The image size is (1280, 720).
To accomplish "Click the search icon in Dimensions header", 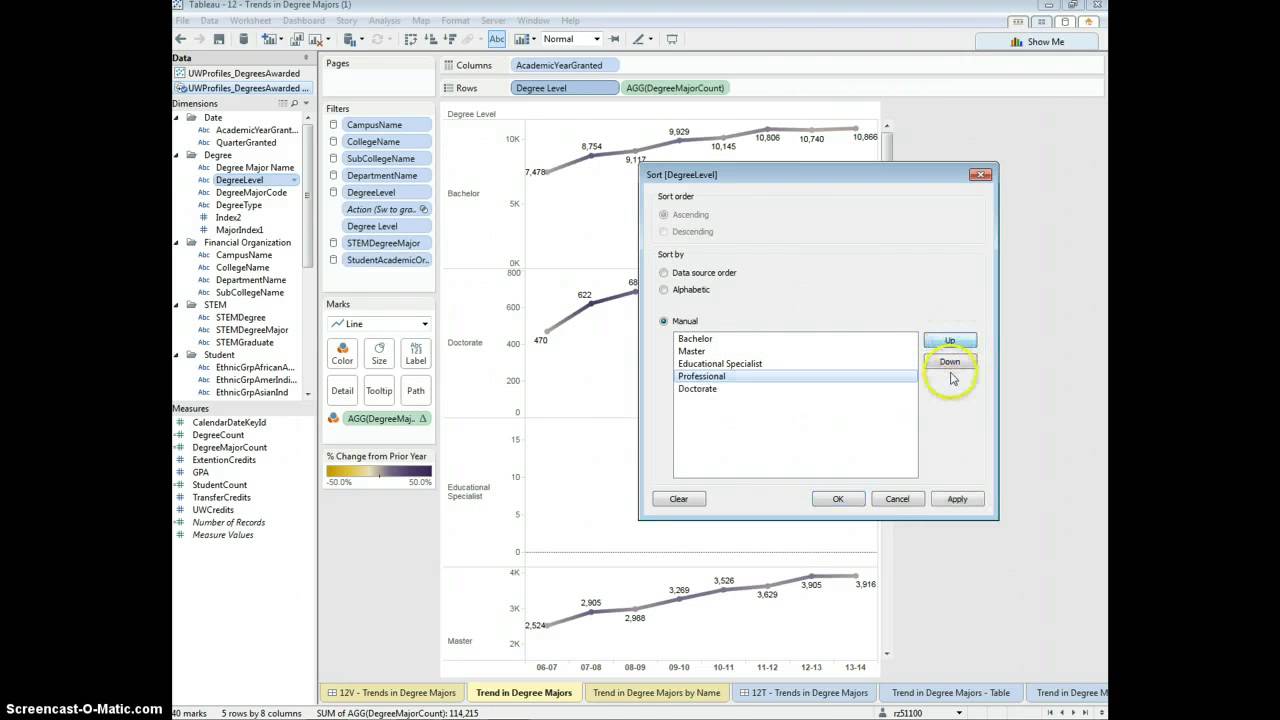I will [x=295, y=103].
